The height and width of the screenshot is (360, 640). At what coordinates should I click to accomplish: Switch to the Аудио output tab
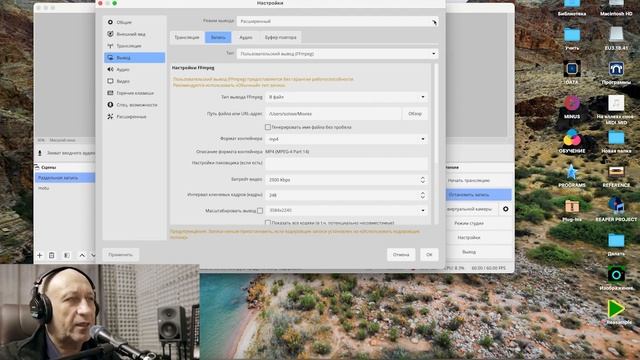246,37
